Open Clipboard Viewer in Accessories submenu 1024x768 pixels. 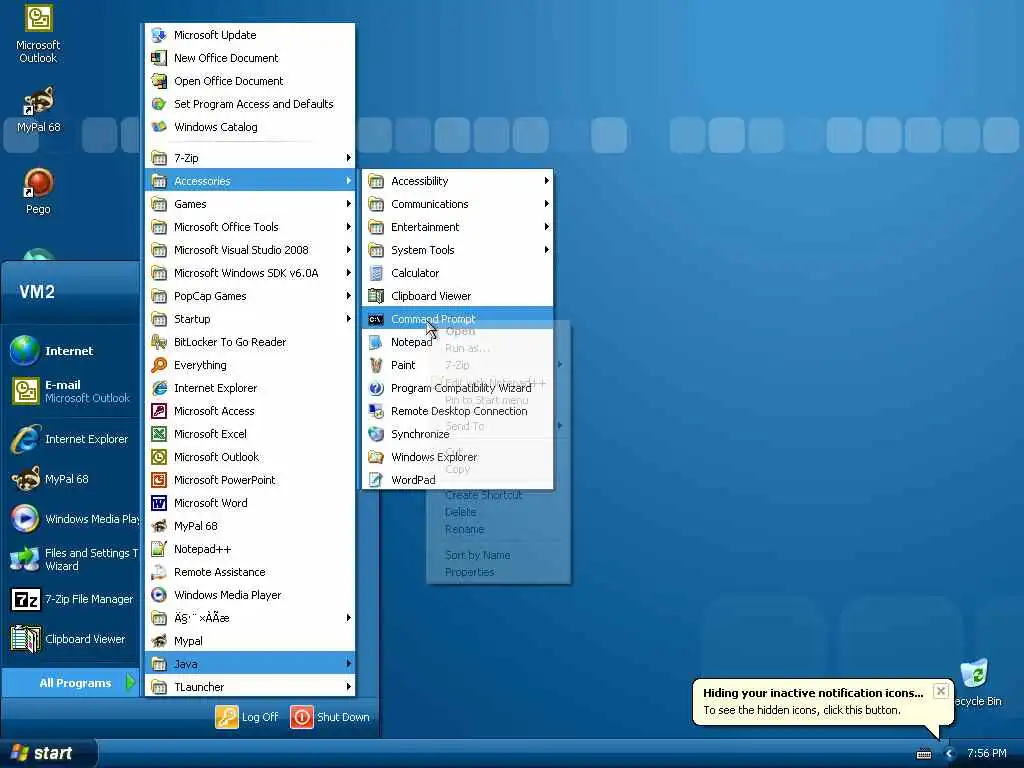(x=457, y=296)
